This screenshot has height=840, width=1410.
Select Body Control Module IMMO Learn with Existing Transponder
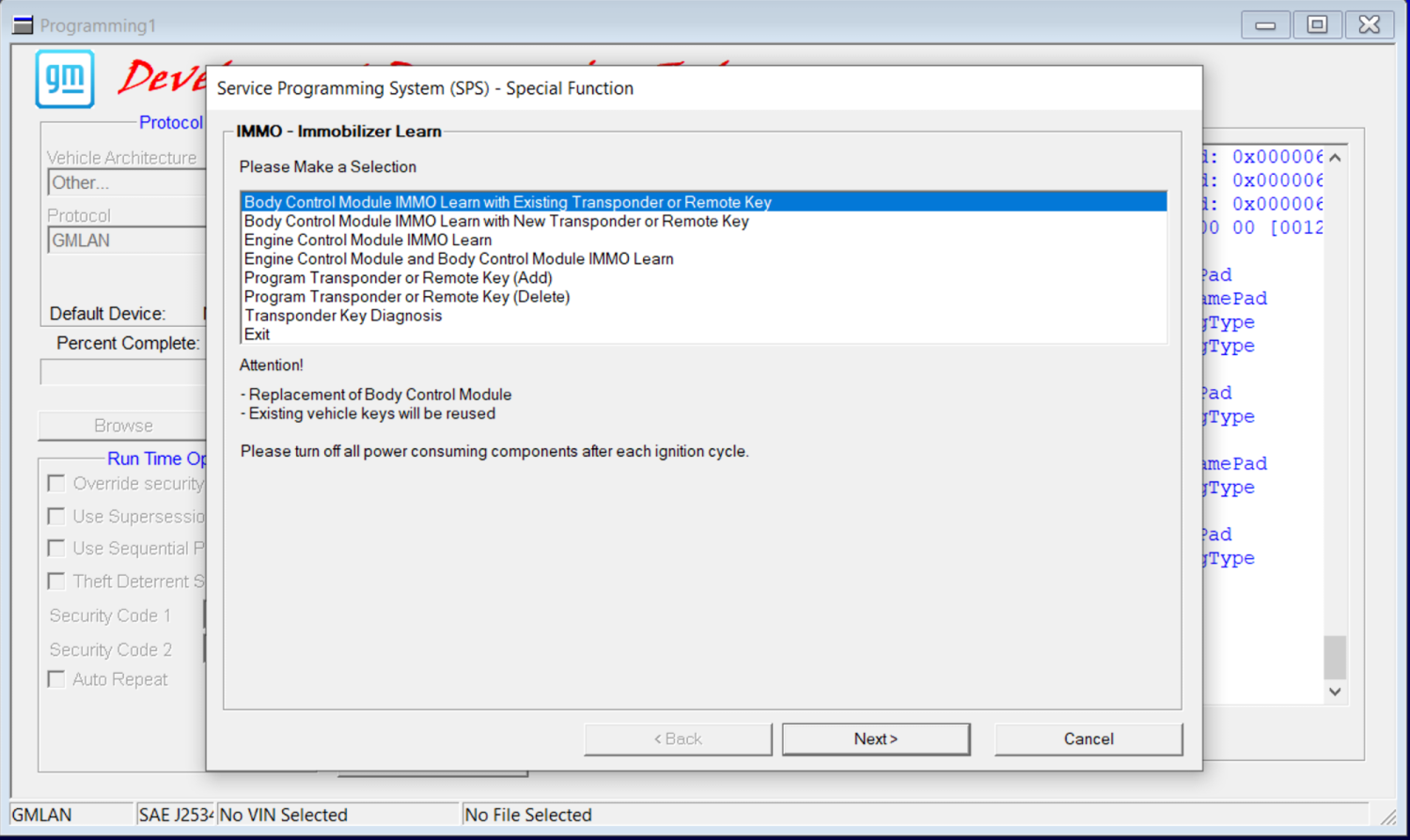point(704,202)
